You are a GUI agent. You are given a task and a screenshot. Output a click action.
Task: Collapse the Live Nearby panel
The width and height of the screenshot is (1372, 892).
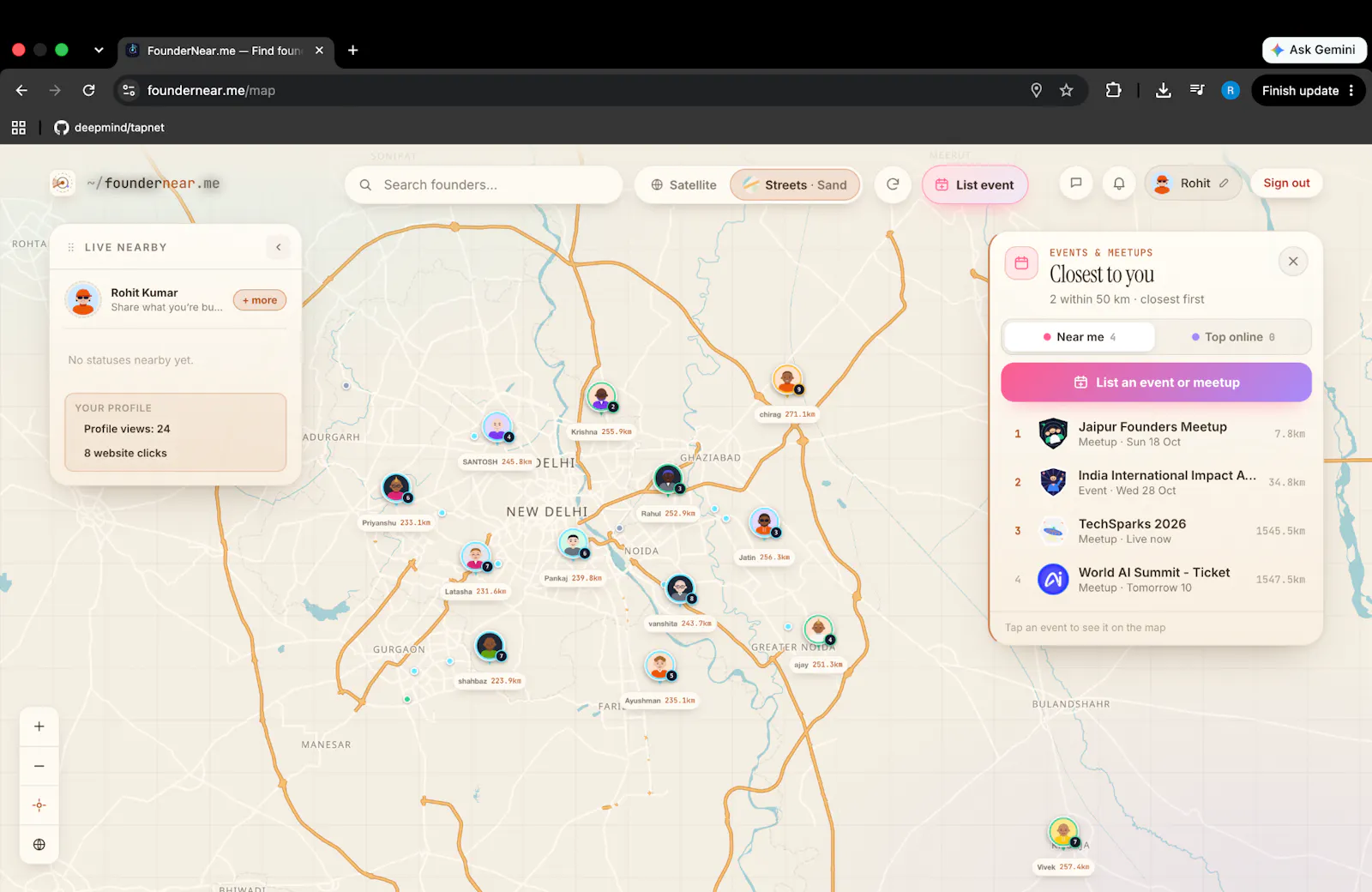click(x=279, y=247)
